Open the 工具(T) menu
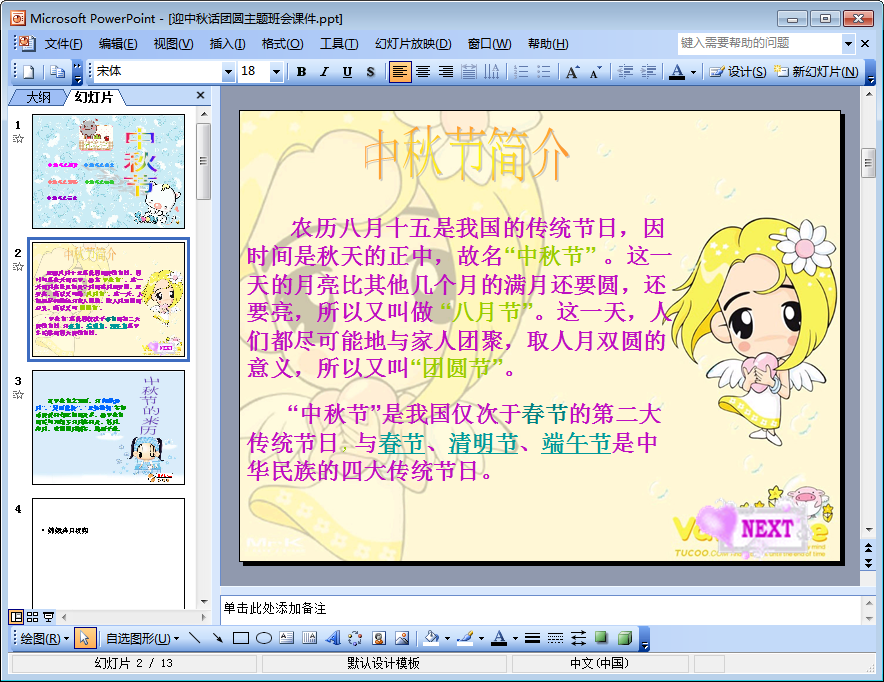The height and width of the screenshot is (682, 884). [339, 44]
